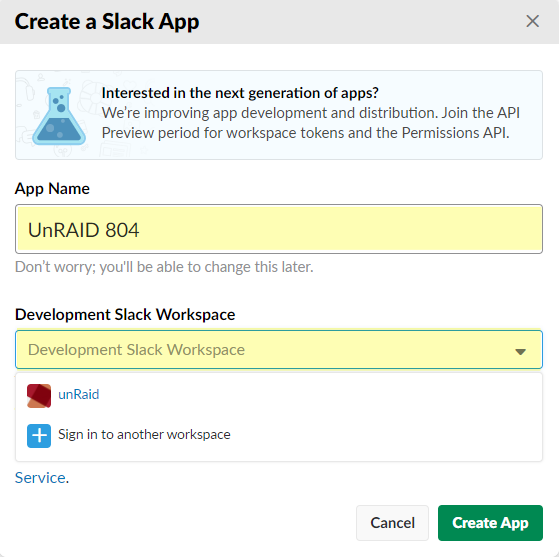Screen dimensions: 559x557
Task: Click the API preview banner box
Action: 279,115
